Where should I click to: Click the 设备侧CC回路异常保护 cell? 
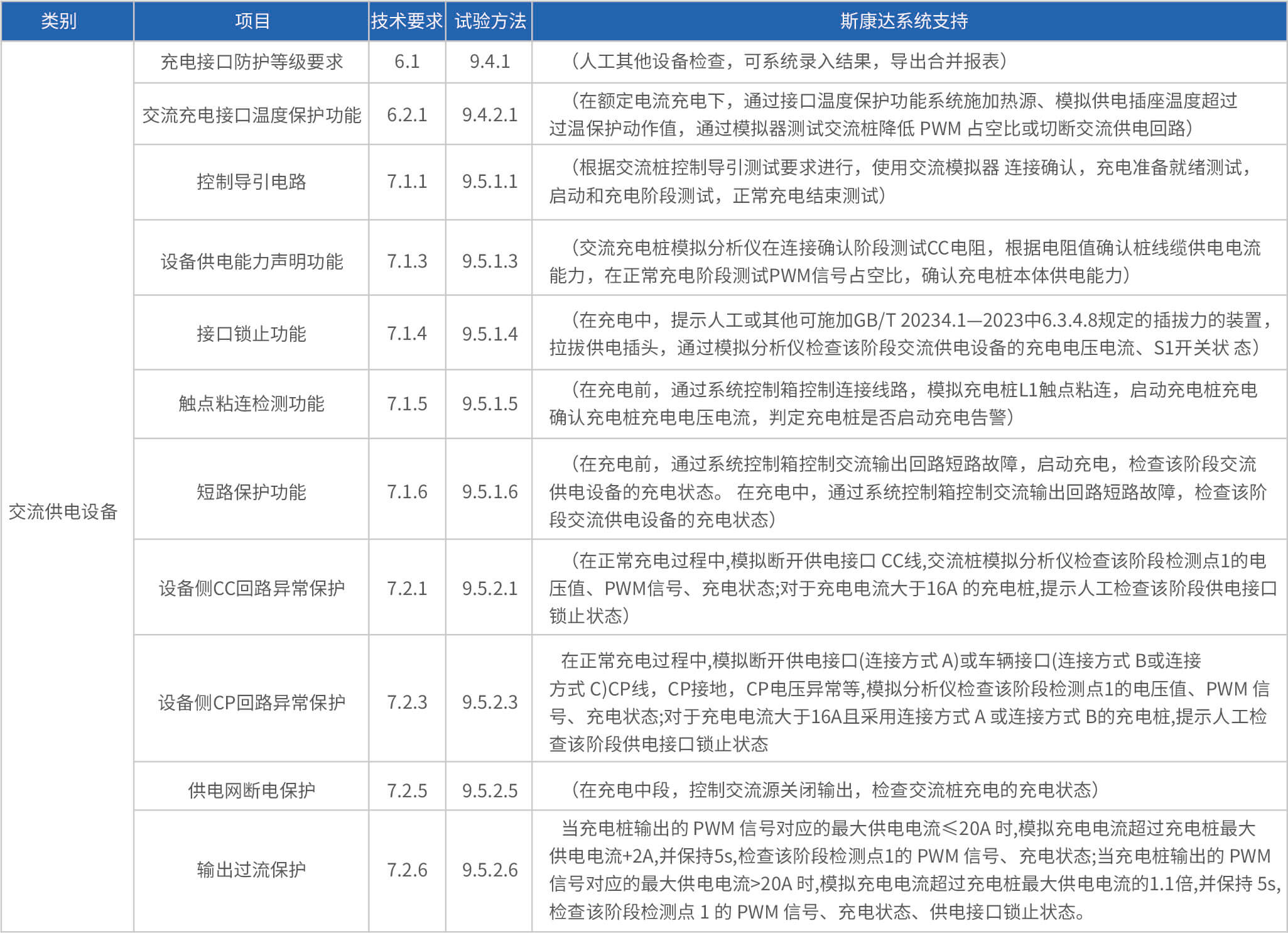point(251,588)
